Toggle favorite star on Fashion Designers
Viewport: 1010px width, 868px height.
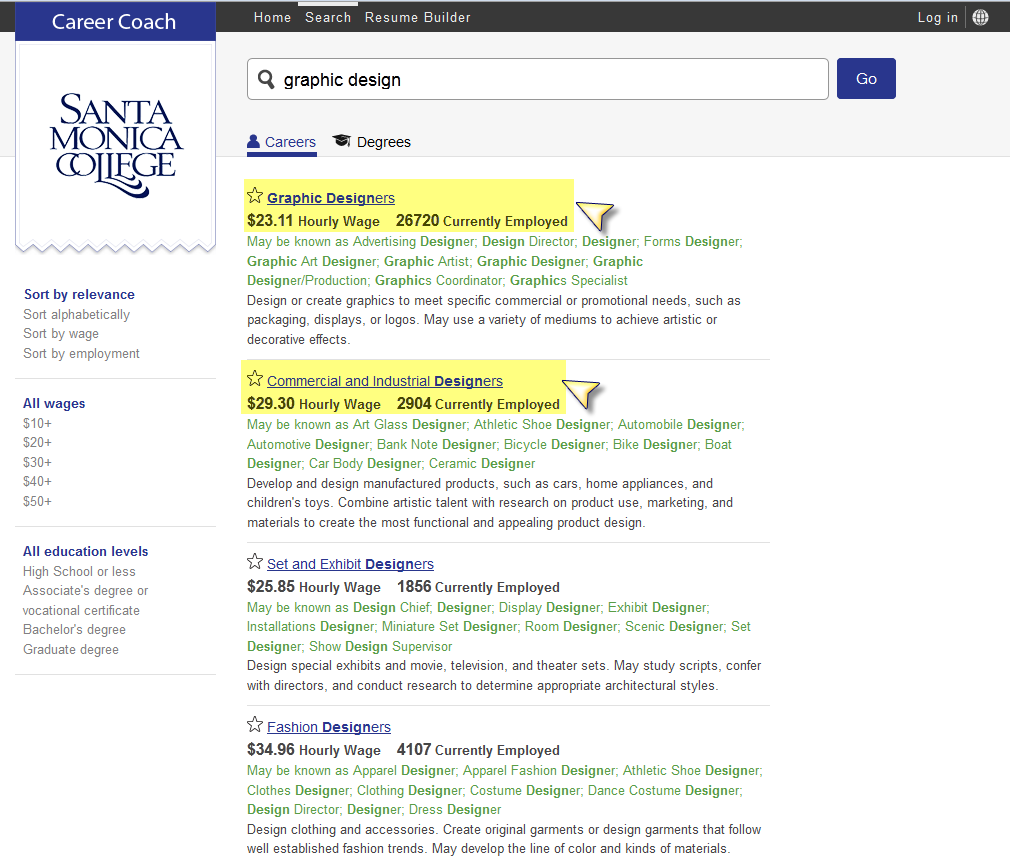(255, 725)
